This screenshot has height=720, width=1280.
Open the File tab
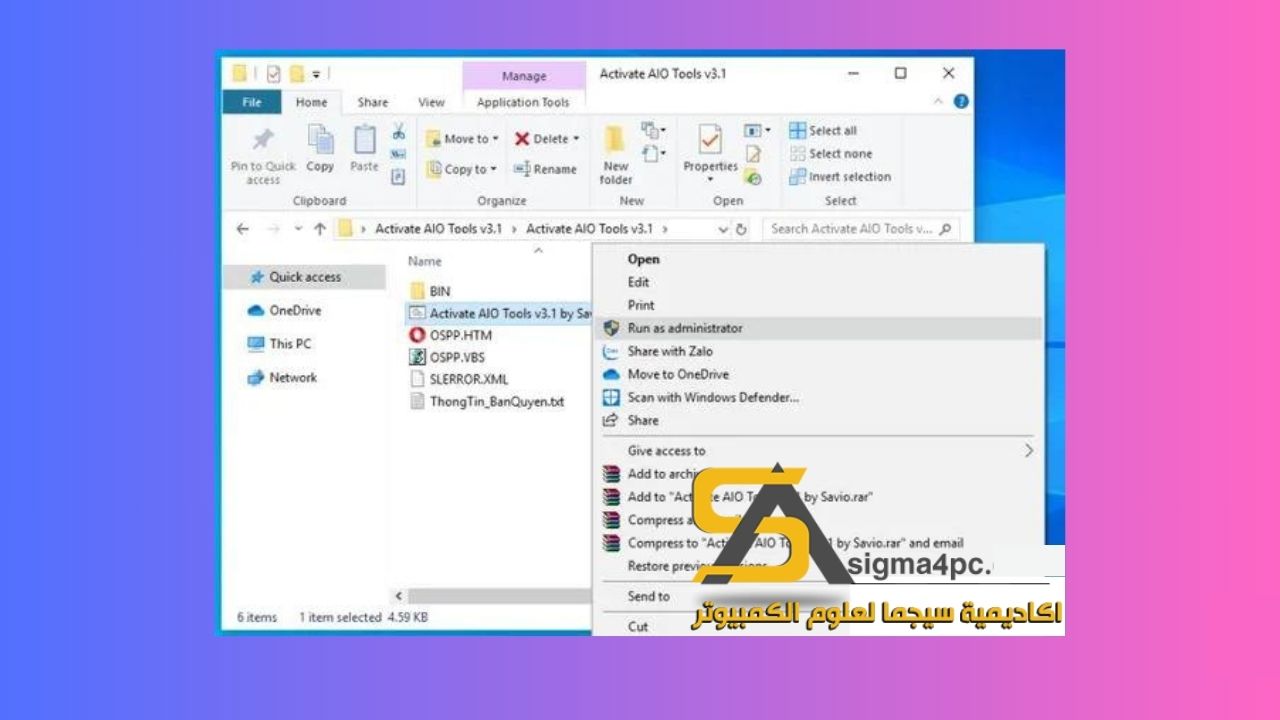252,102
